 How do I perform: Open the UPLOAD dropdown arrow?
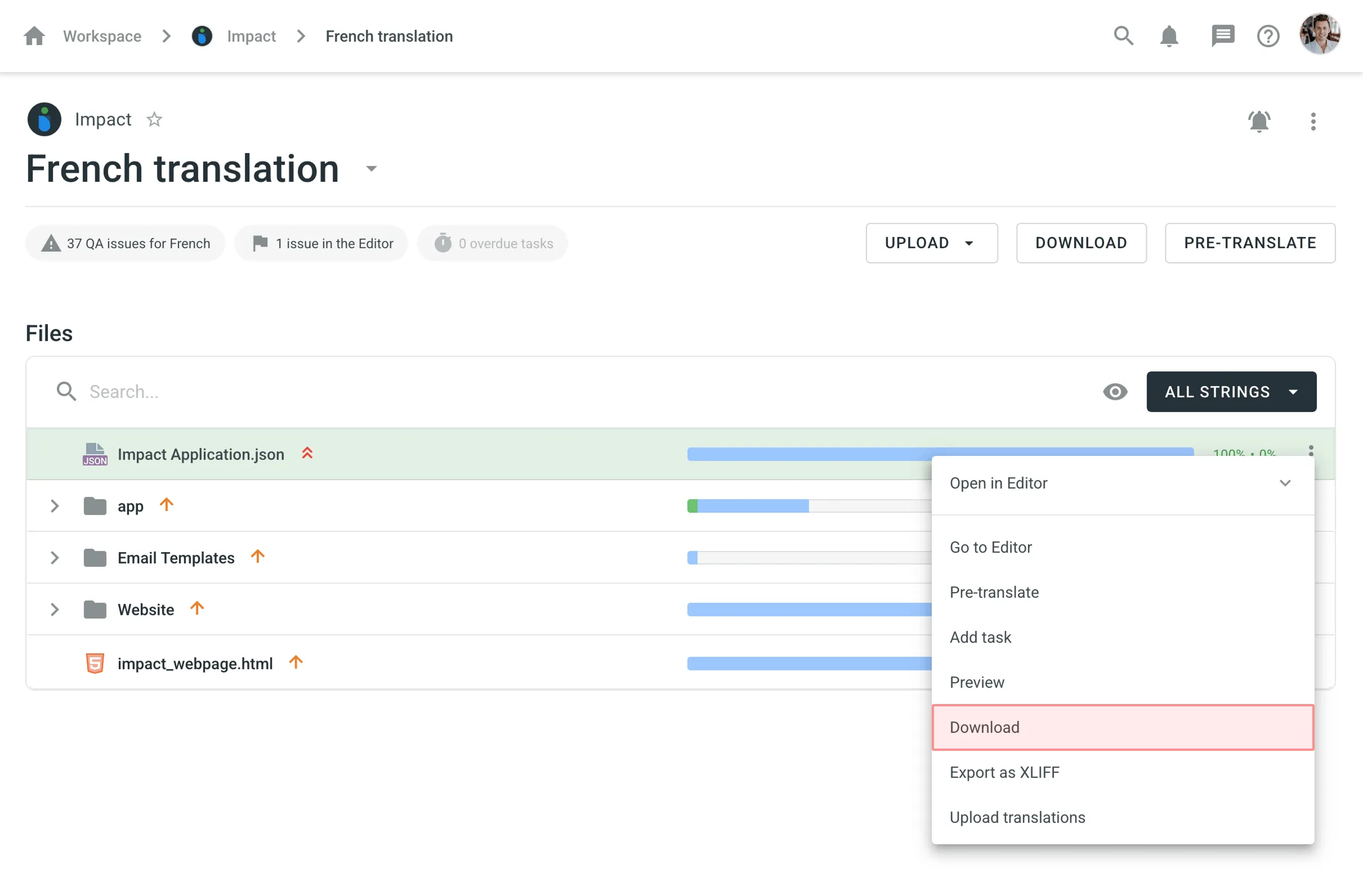pyautogui.click(x=969, y=243)
